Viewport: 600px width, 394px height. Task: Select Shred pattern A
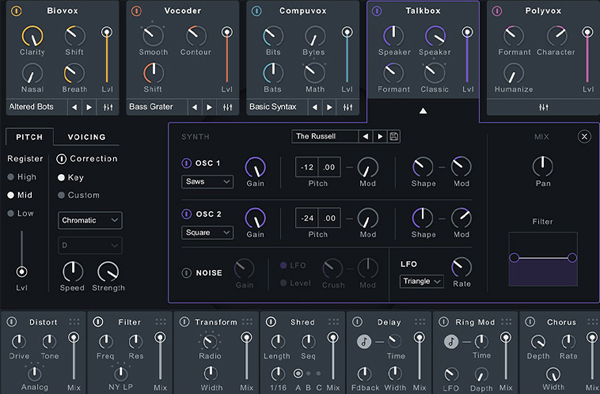[x=298, y=373]
